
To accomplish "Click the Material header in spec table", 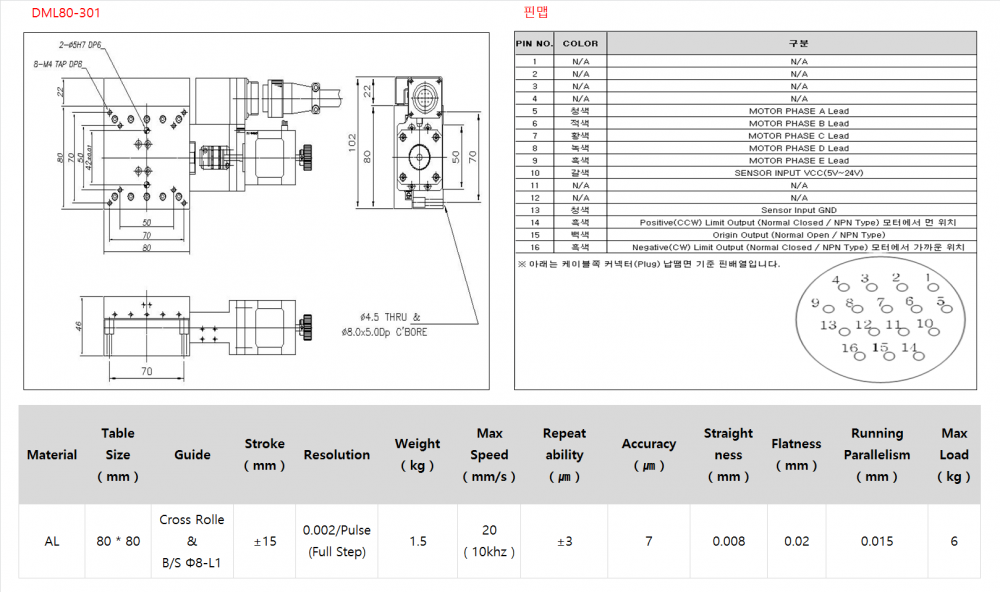I will [x=52, y=455].
